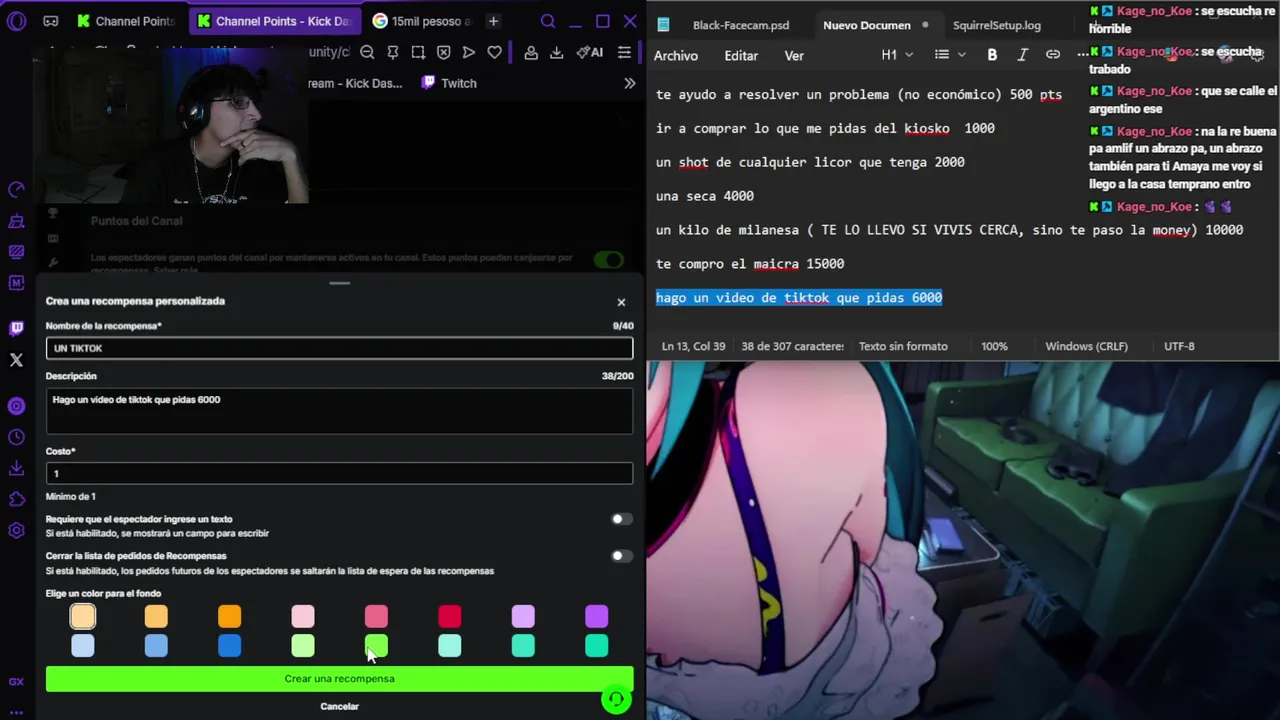The height and width of the screenshot is (720, 1280).
Task: Click the player arrow icon in address bar
Action: pyautogui.click(x=469, y=53)
